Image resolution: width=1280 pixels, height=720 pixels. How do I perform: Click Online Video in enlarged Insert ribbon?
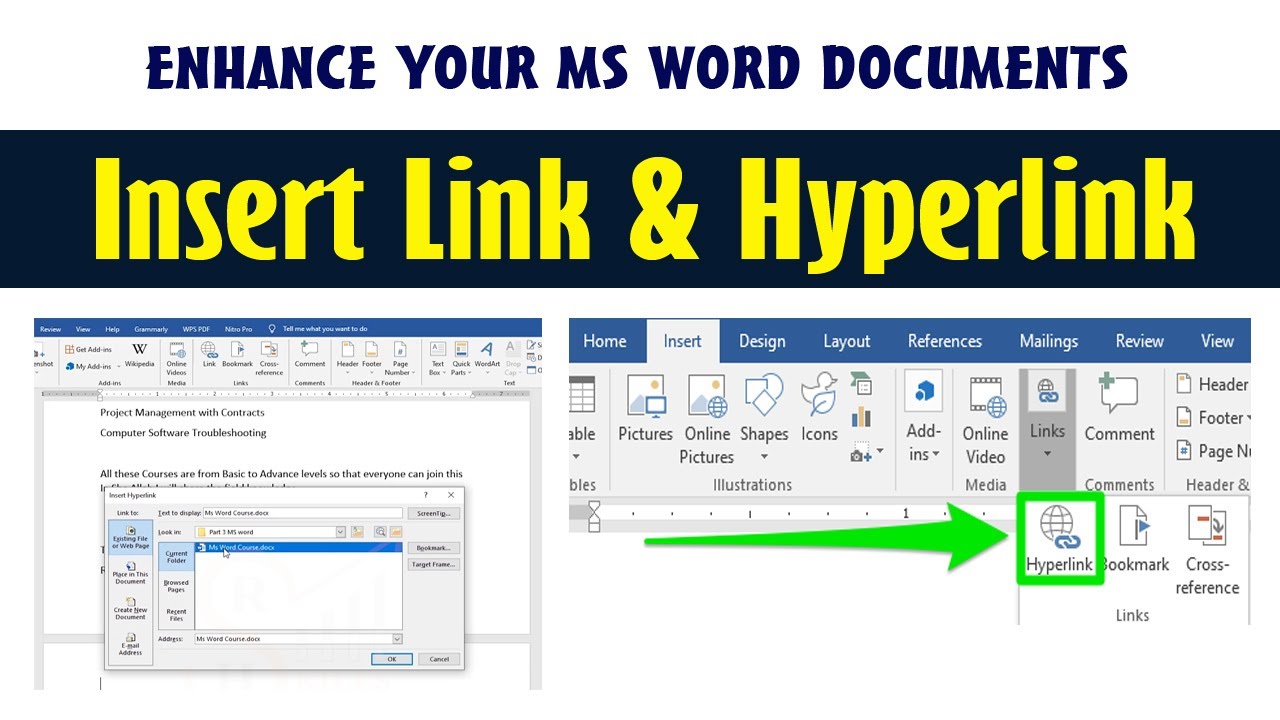985,419
